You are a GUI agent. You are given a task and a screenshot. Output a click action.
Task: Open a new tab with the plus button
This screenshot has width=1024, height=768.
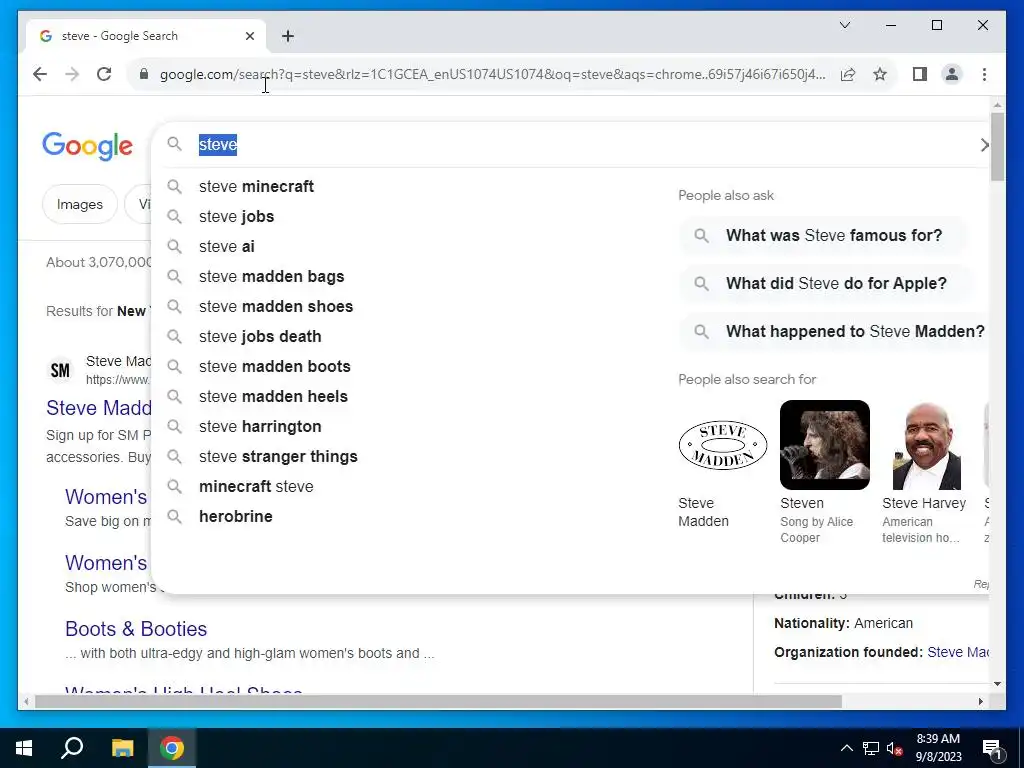pos(288,36)
